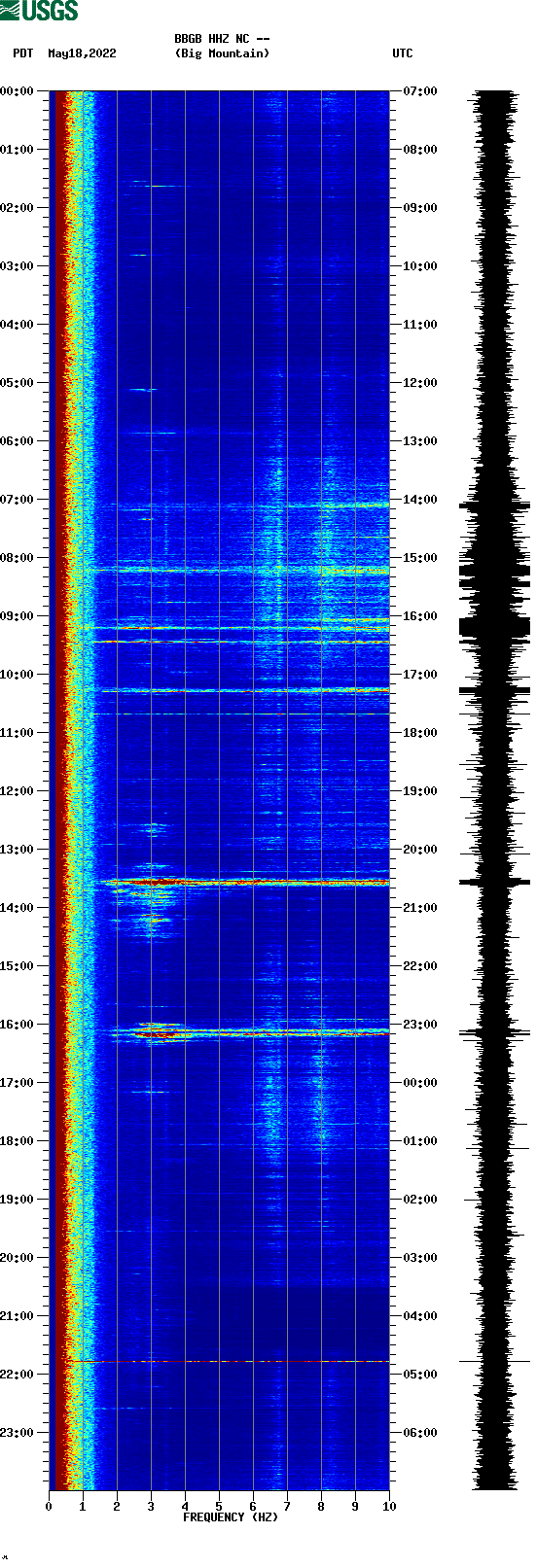Click the bright spectrogram band after 16:00 PDT

[x=248, y=1031]
